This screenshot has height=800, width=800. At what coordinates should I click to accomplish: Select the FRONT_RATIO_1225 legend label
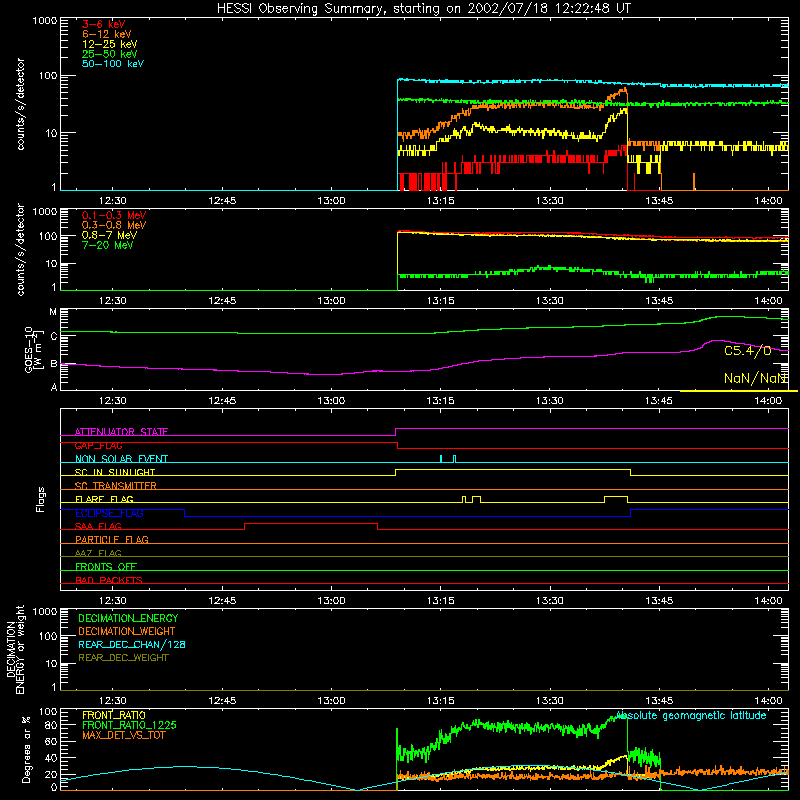tap(130, 725)
